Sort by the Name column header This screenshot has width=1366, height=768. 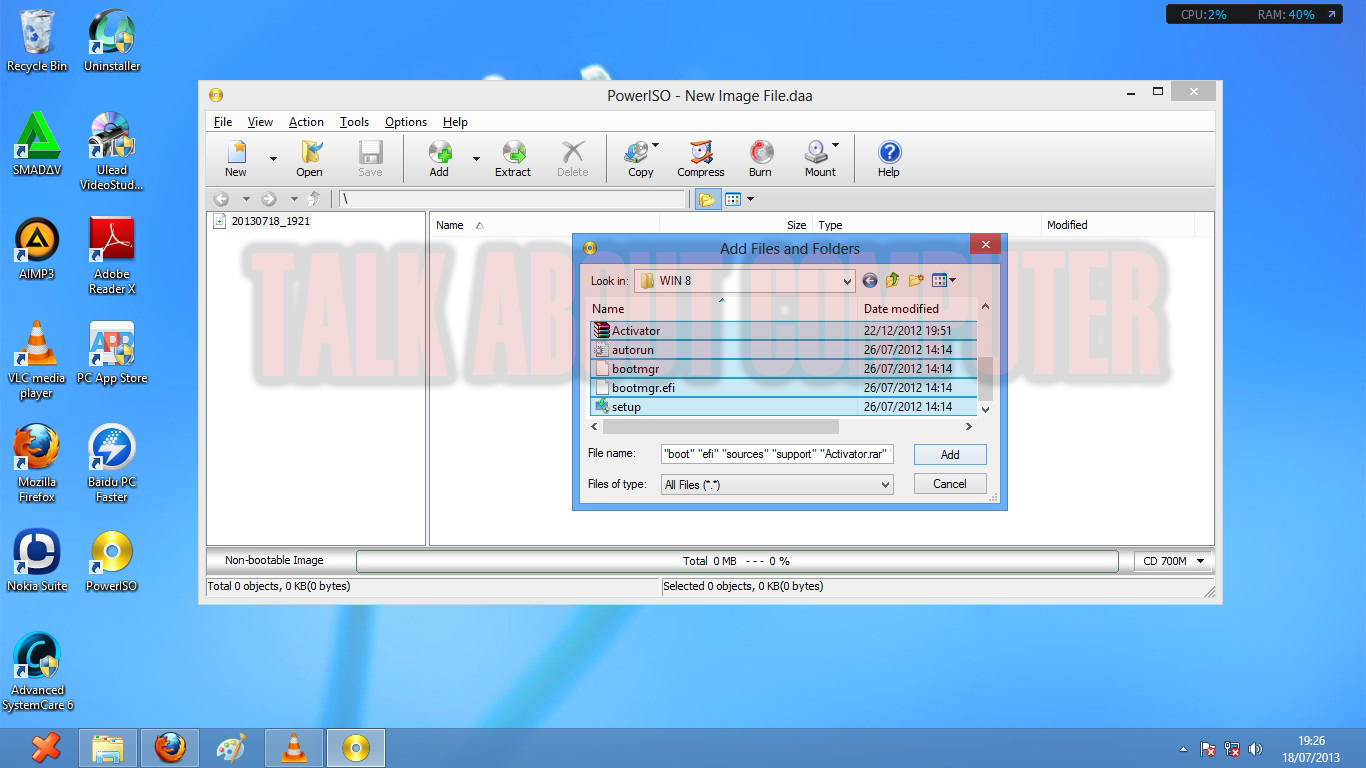pos(450,225)
